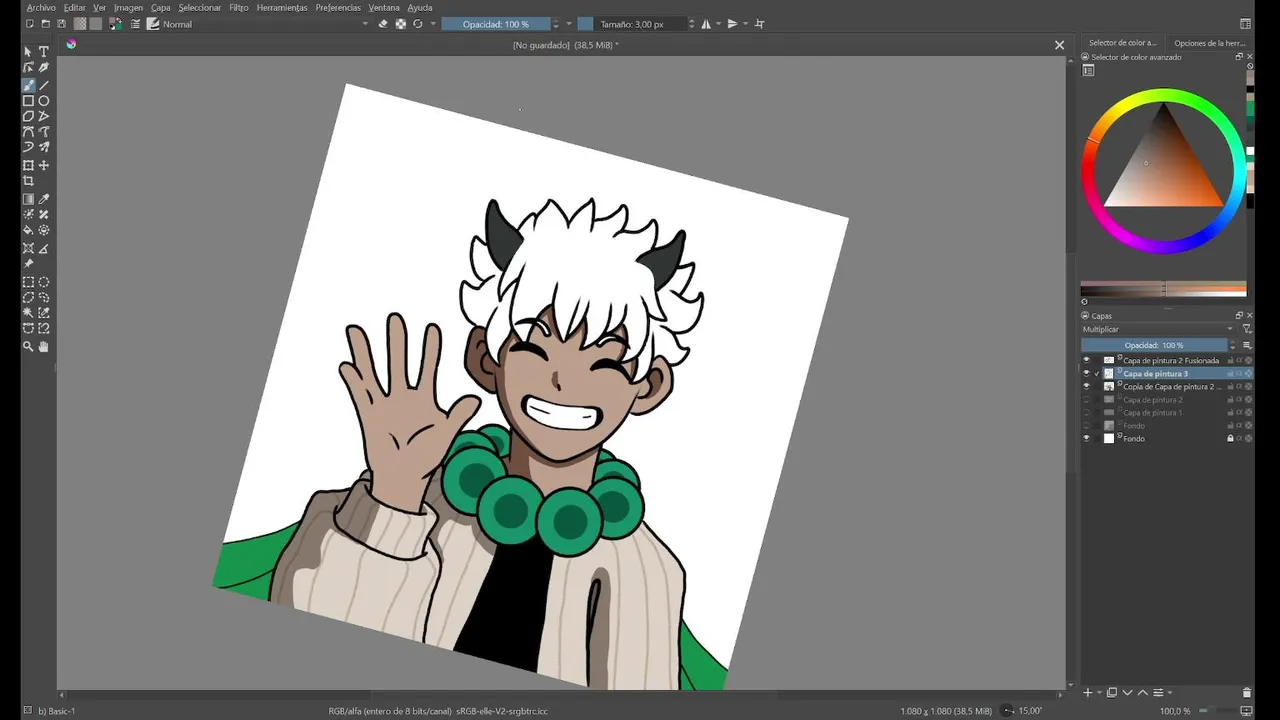
Task: Select the Contiguous Selection magic wand tool
Action: coord(28,313)
